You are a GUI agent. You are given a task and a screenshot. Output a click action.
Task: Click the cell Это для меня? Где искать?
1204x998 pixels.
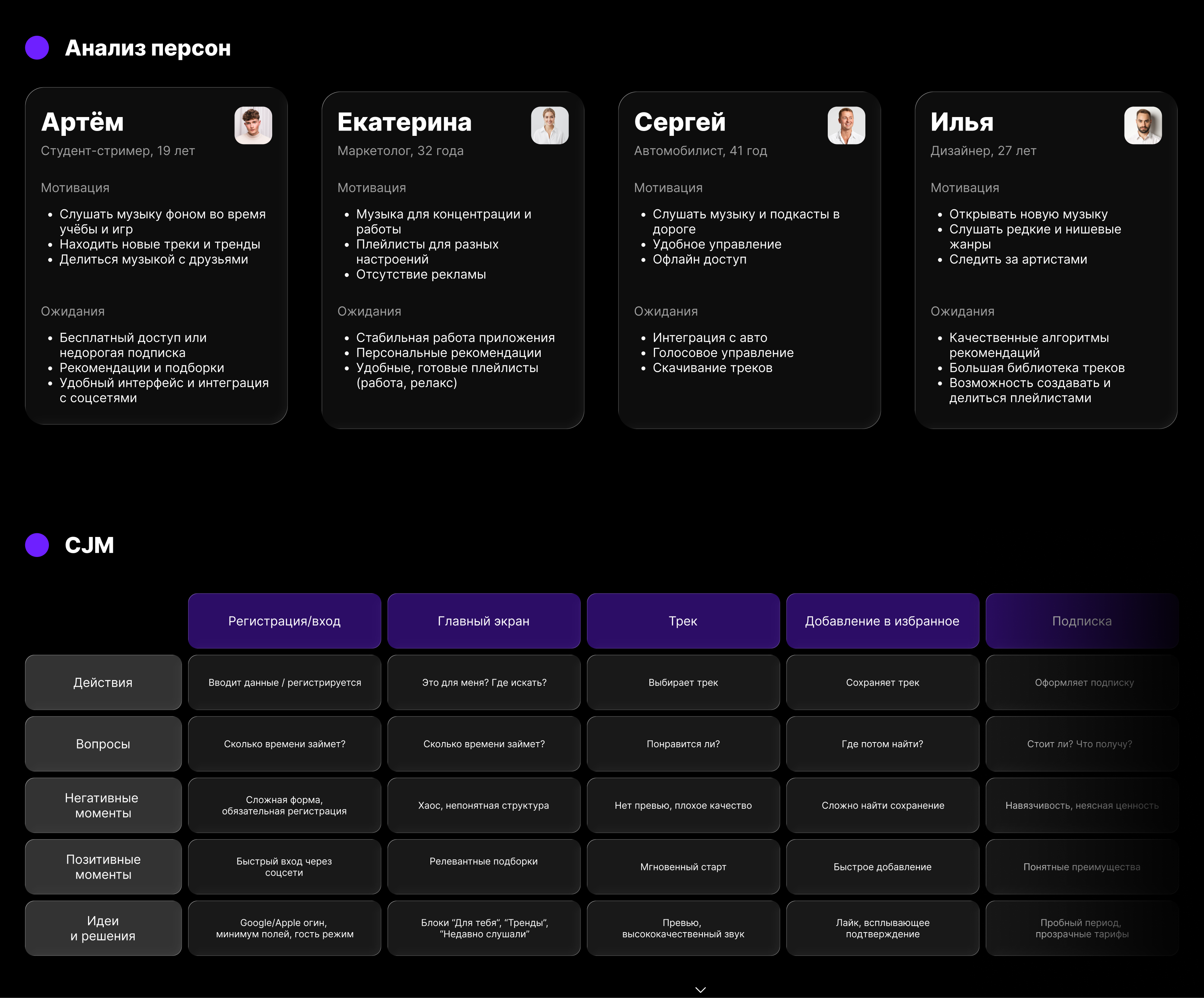click(x=484, y=683)
